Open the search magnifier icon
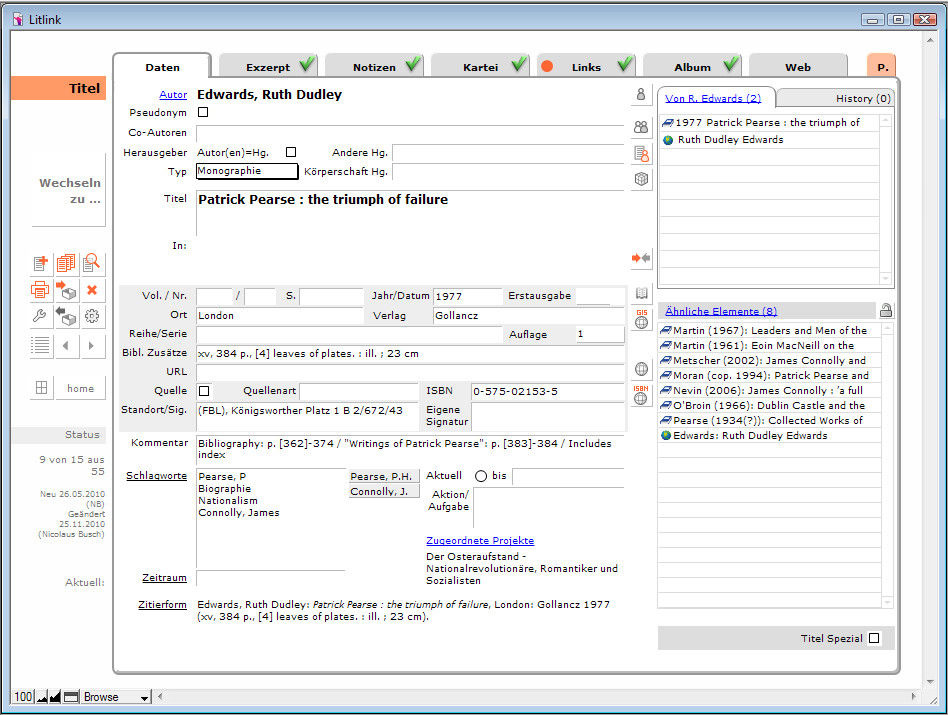This screenshot has width=948, height=715. pyautogui.click(x=91, y=263)
